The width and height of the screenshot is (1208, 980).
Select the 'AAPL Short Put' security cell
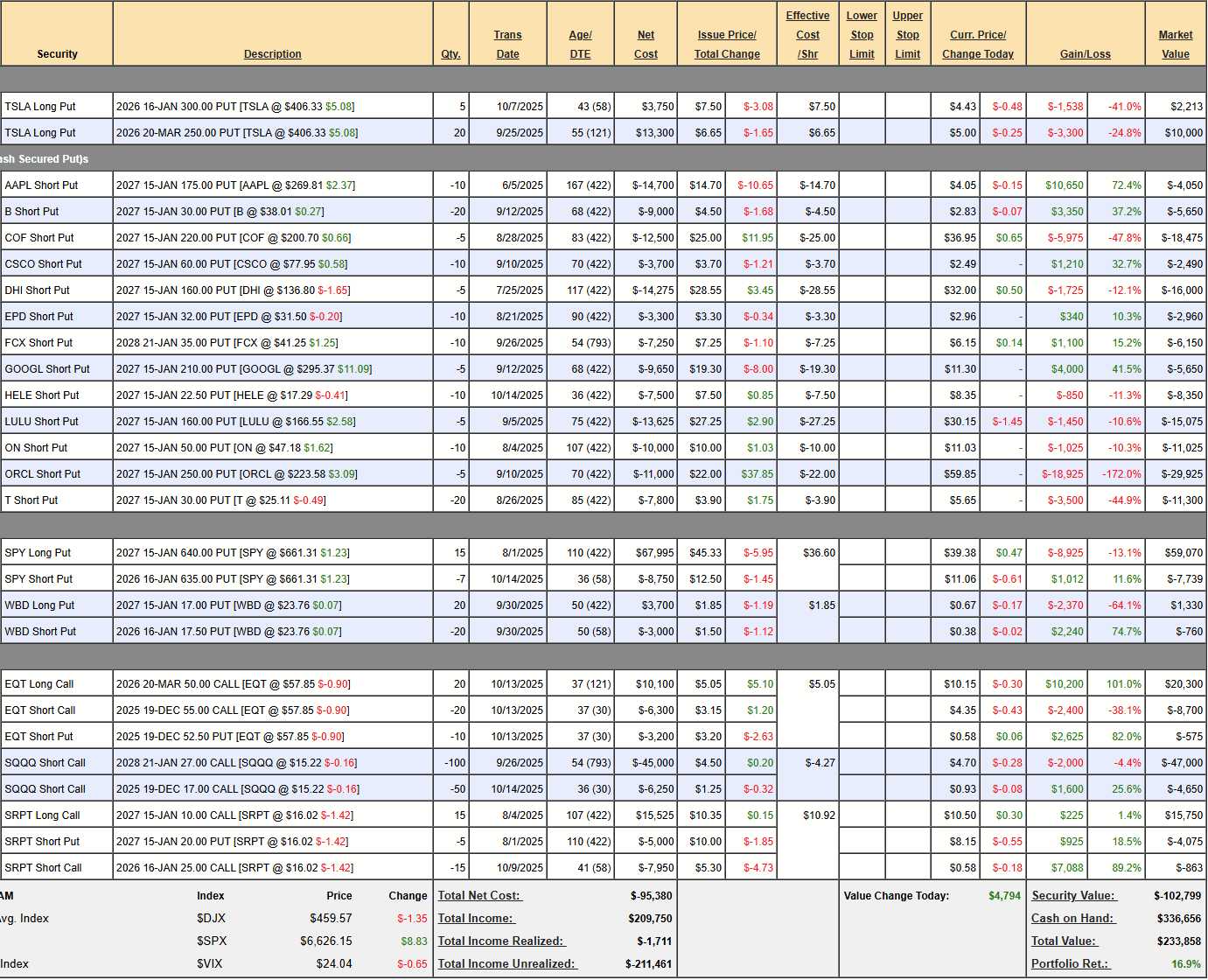click(57, 185)
